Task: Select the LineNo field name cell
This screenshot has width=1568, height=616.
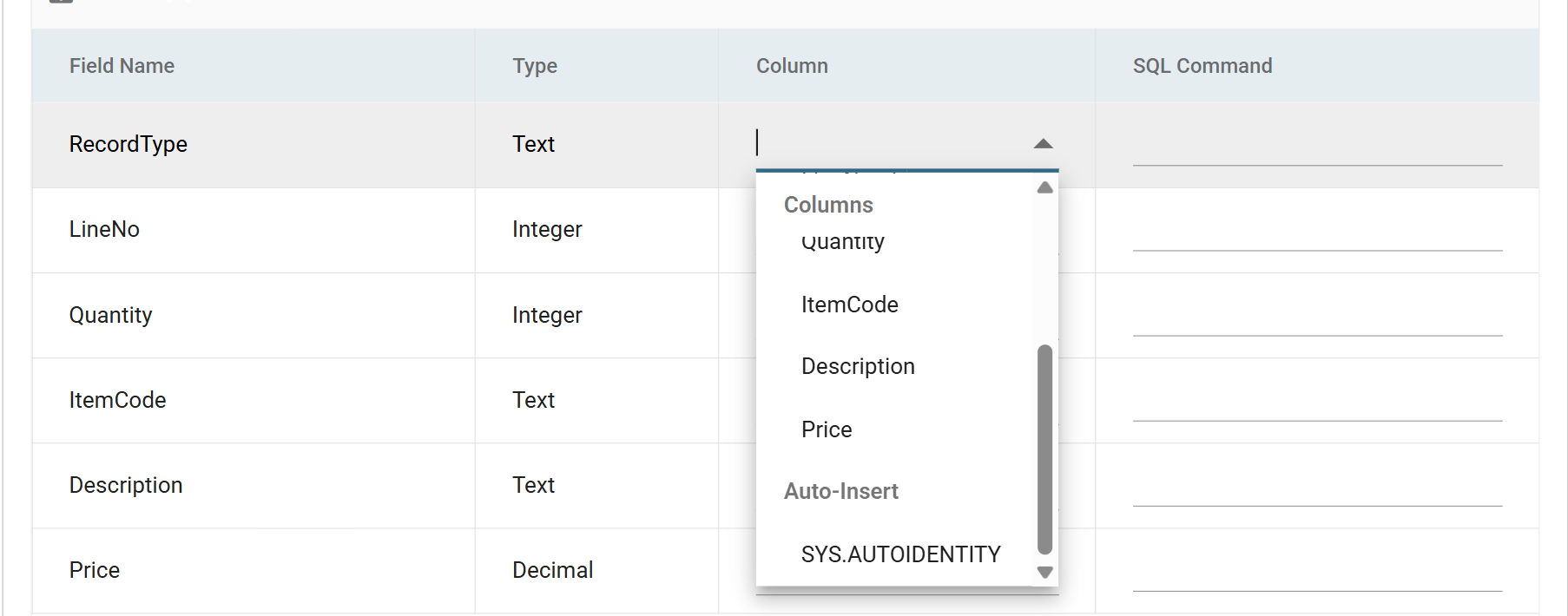Action: coord(254,229)
